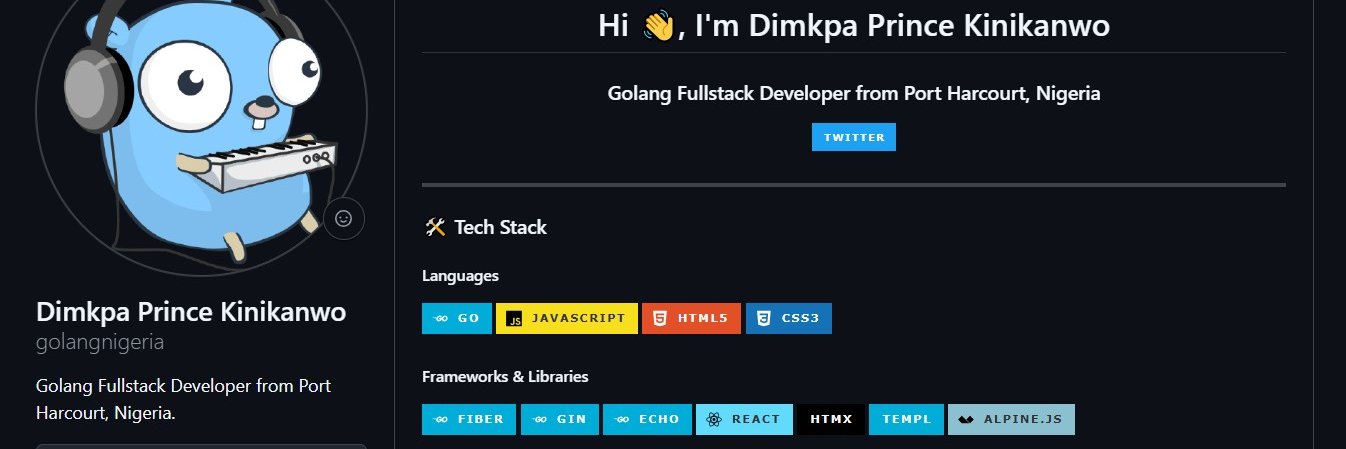Click the Frameworks & Libraries subheading
1346x449 pixels.
tap(505, 377)
